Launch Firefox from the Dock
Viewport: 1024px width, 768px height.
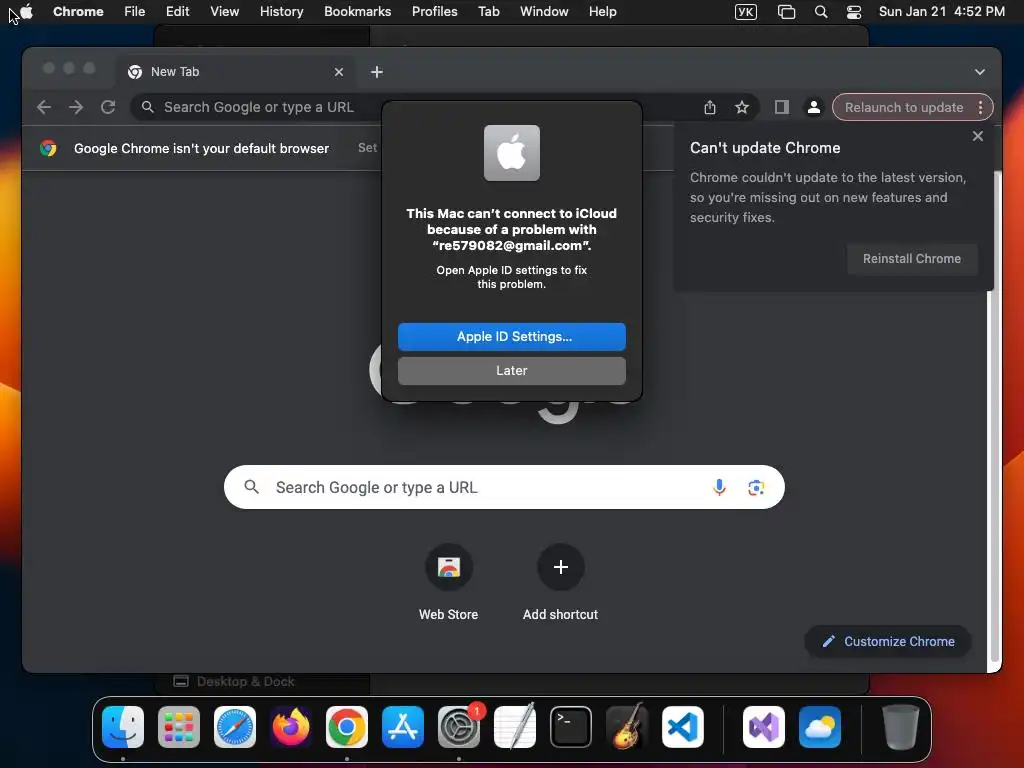pos(291,727)
